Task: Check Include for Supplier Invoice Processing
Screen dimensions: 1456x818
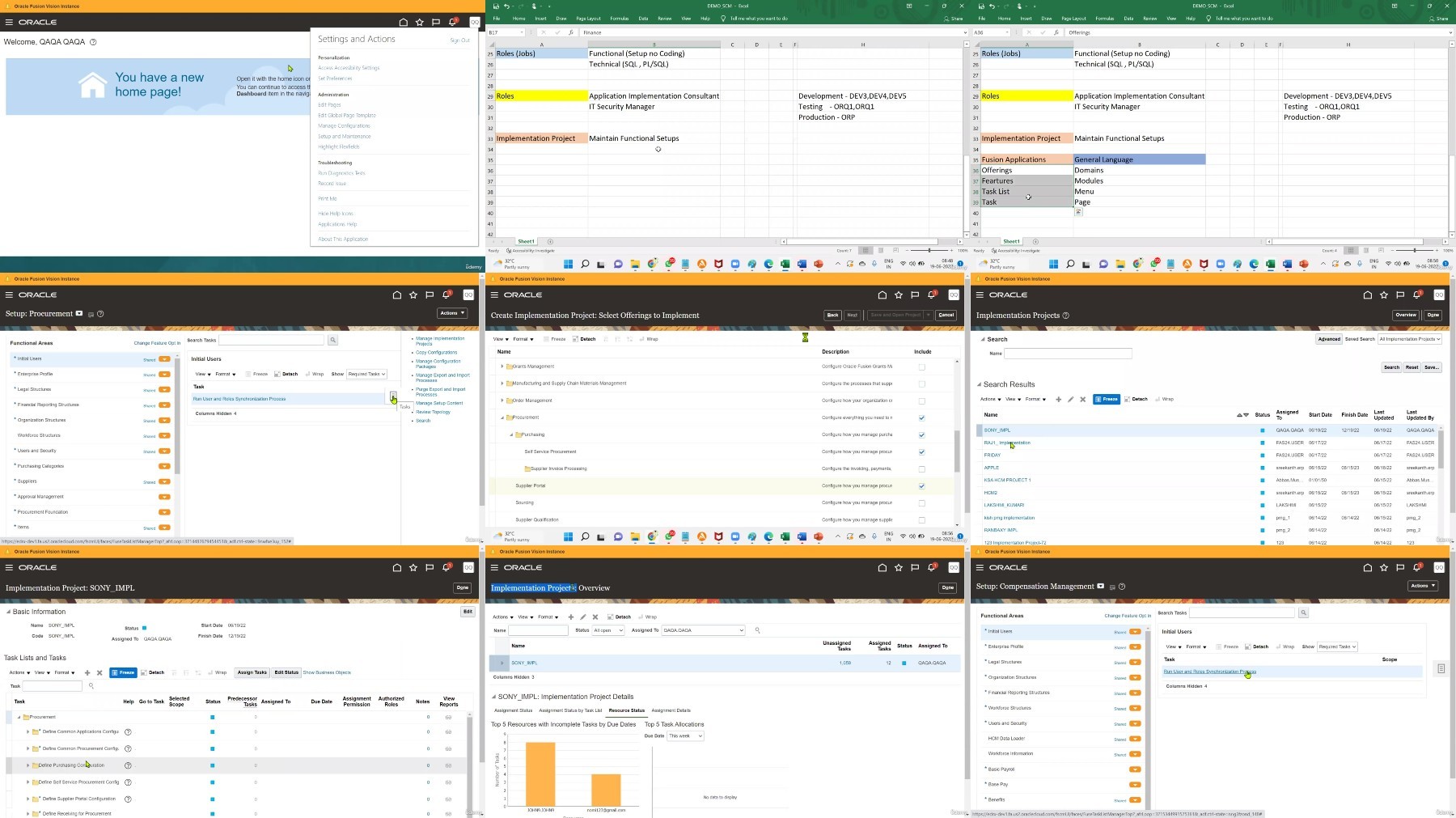Action: [922, 468]
